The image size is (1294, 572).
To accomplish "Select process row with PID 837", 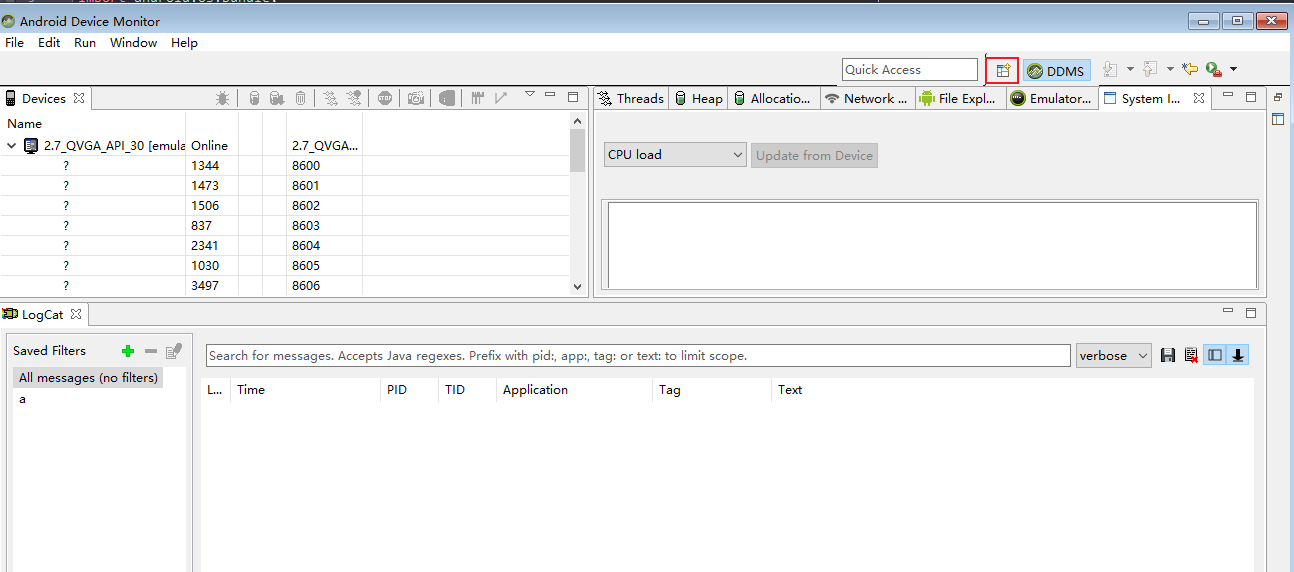I will 285,225.
